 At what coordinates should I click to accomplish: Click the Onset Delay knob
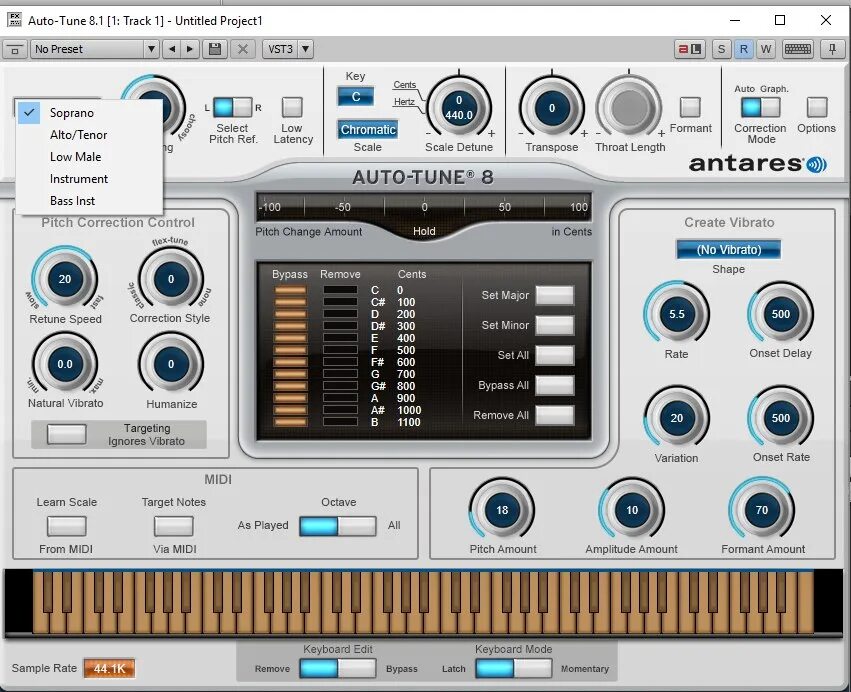tap(780, 314)
